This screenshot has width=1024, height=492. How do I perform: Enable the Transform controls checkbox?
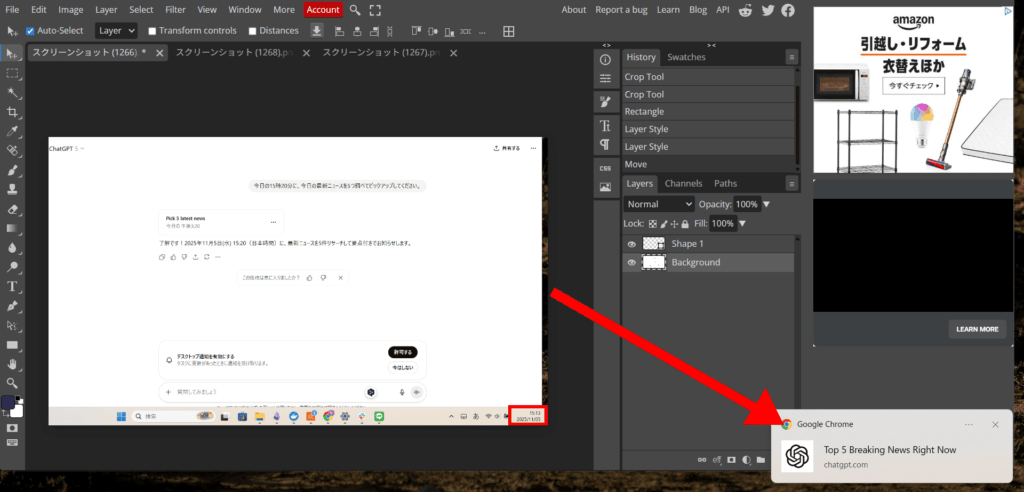152,31
